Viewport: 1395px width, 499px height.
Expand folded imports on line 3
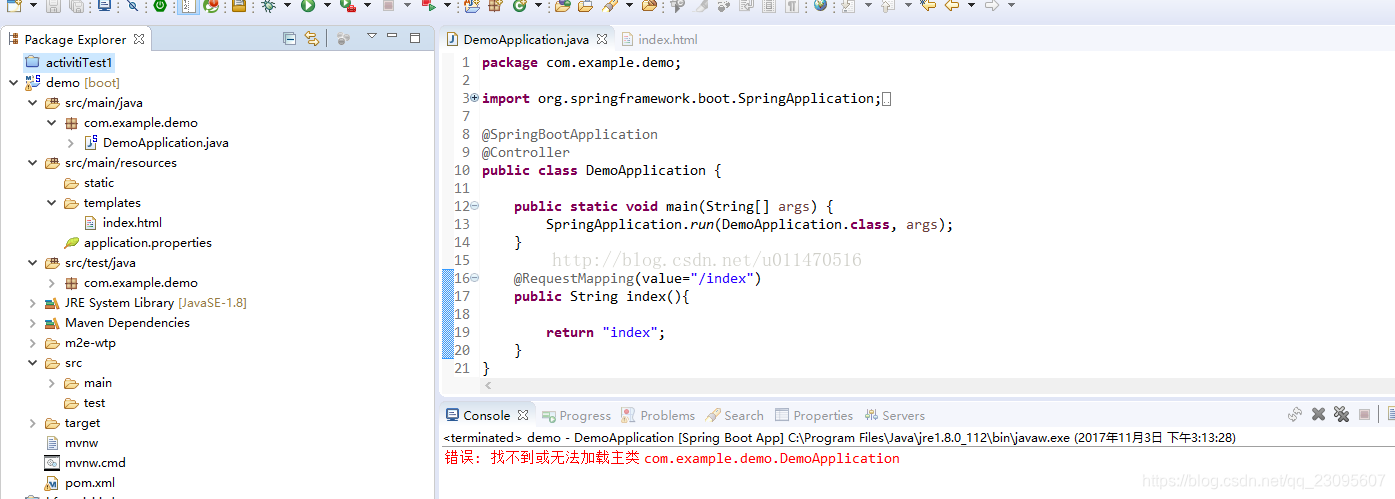coord(475,98)
